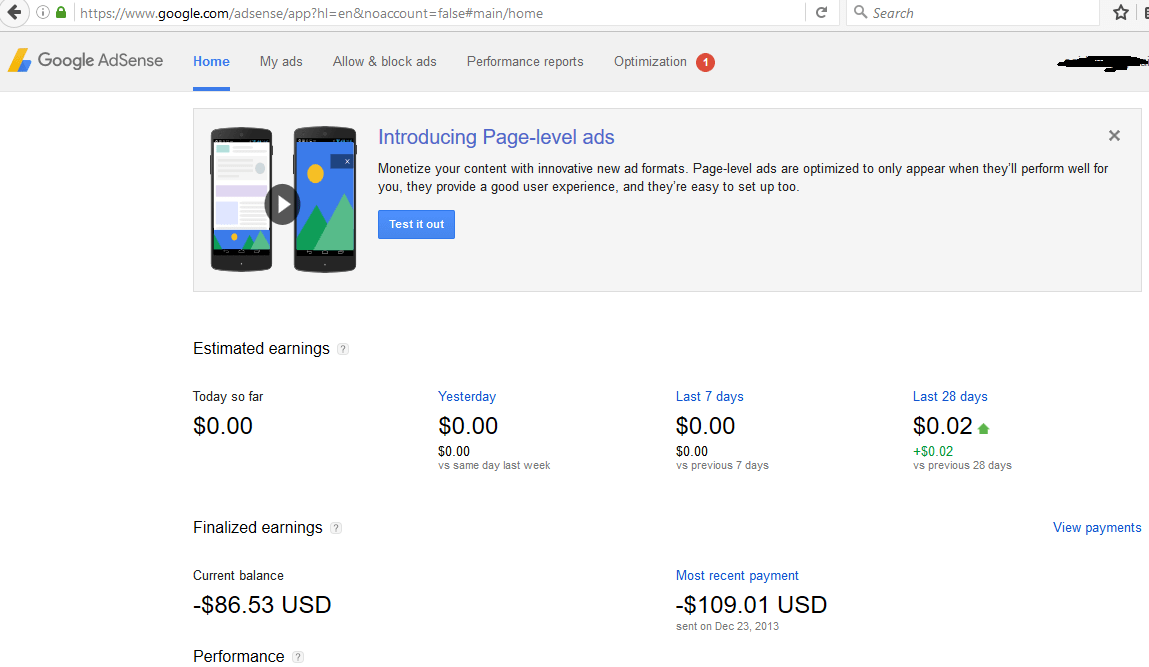This screenshot has width=1149, height=667.
Task: Open the View payments link
Action: tap(1097, 527)
